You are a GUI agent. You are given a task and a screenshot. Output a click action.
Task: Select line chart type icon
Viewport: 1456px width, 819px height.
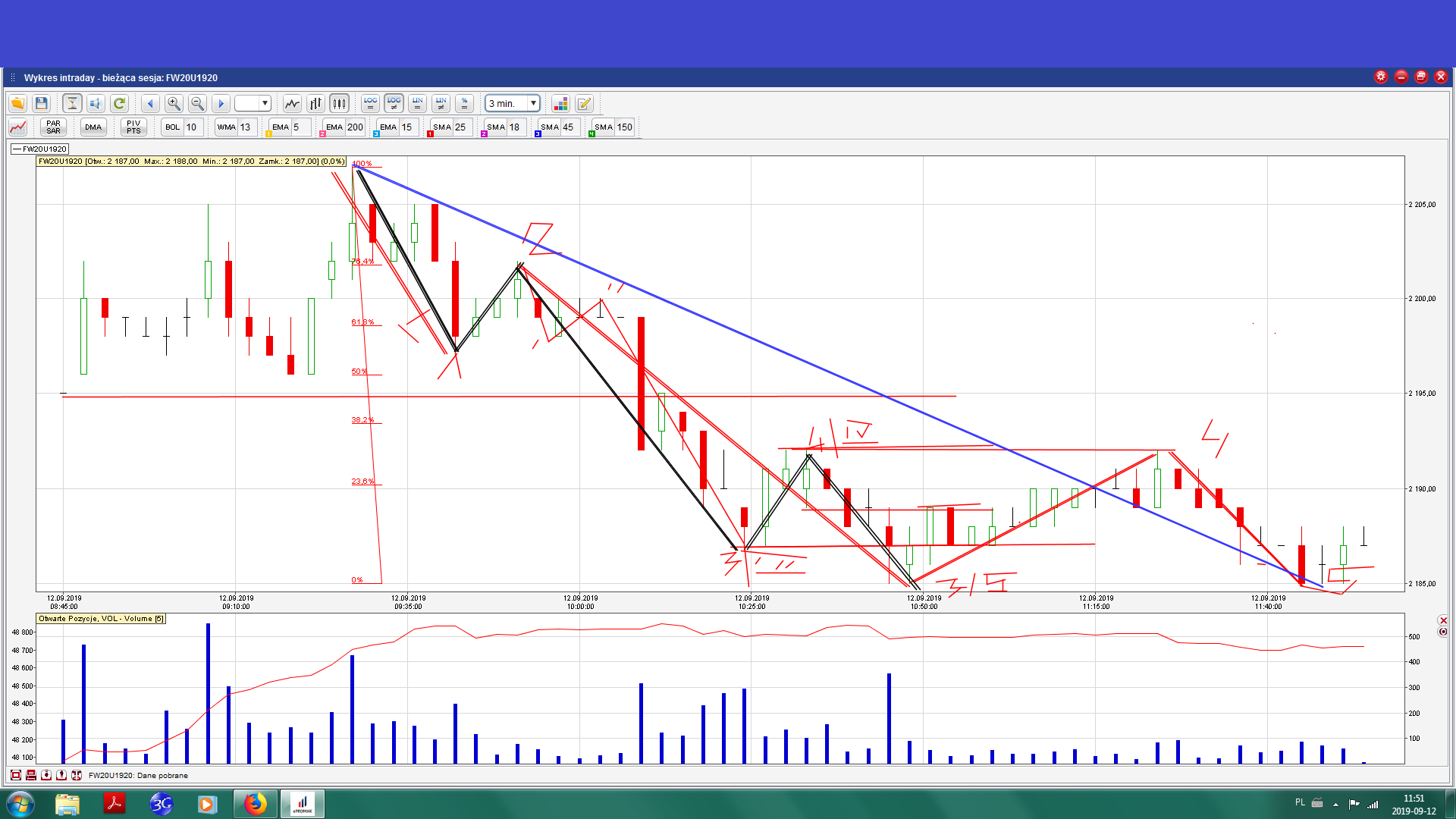(x=292, y=103)
